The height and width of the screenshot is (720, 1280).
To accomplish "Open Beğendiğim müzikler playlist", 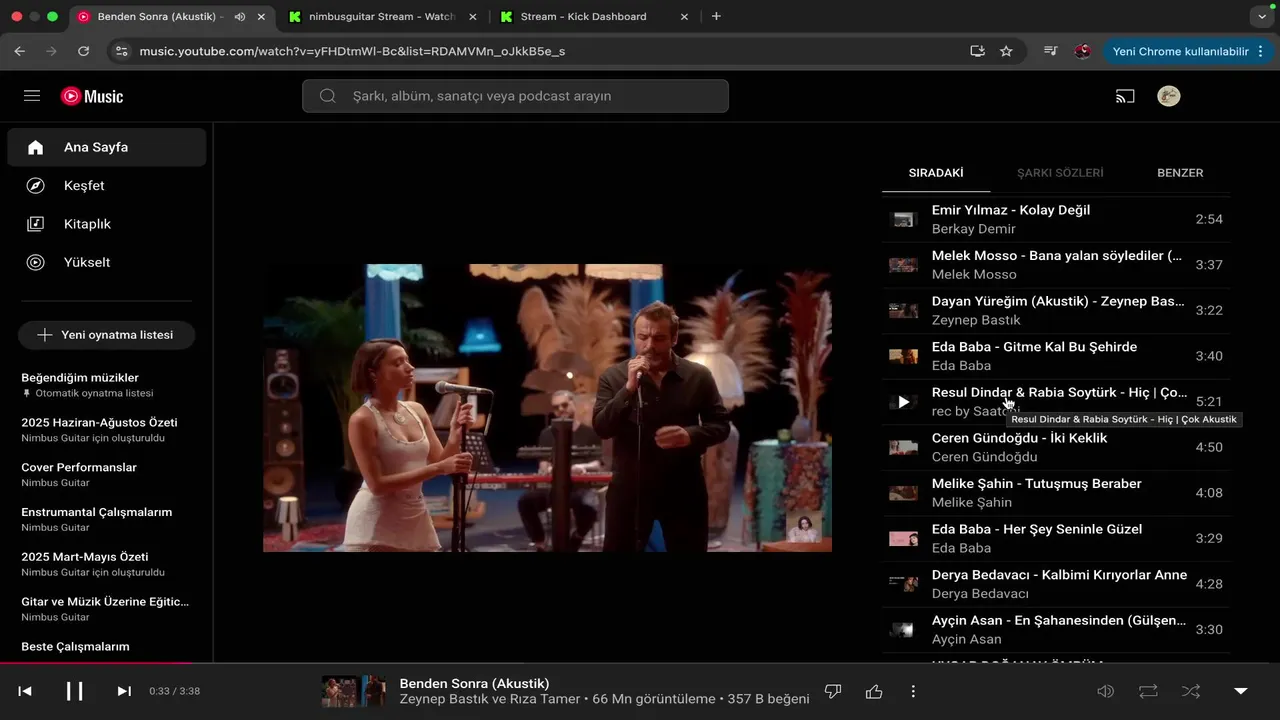I will tap(106, 385).
